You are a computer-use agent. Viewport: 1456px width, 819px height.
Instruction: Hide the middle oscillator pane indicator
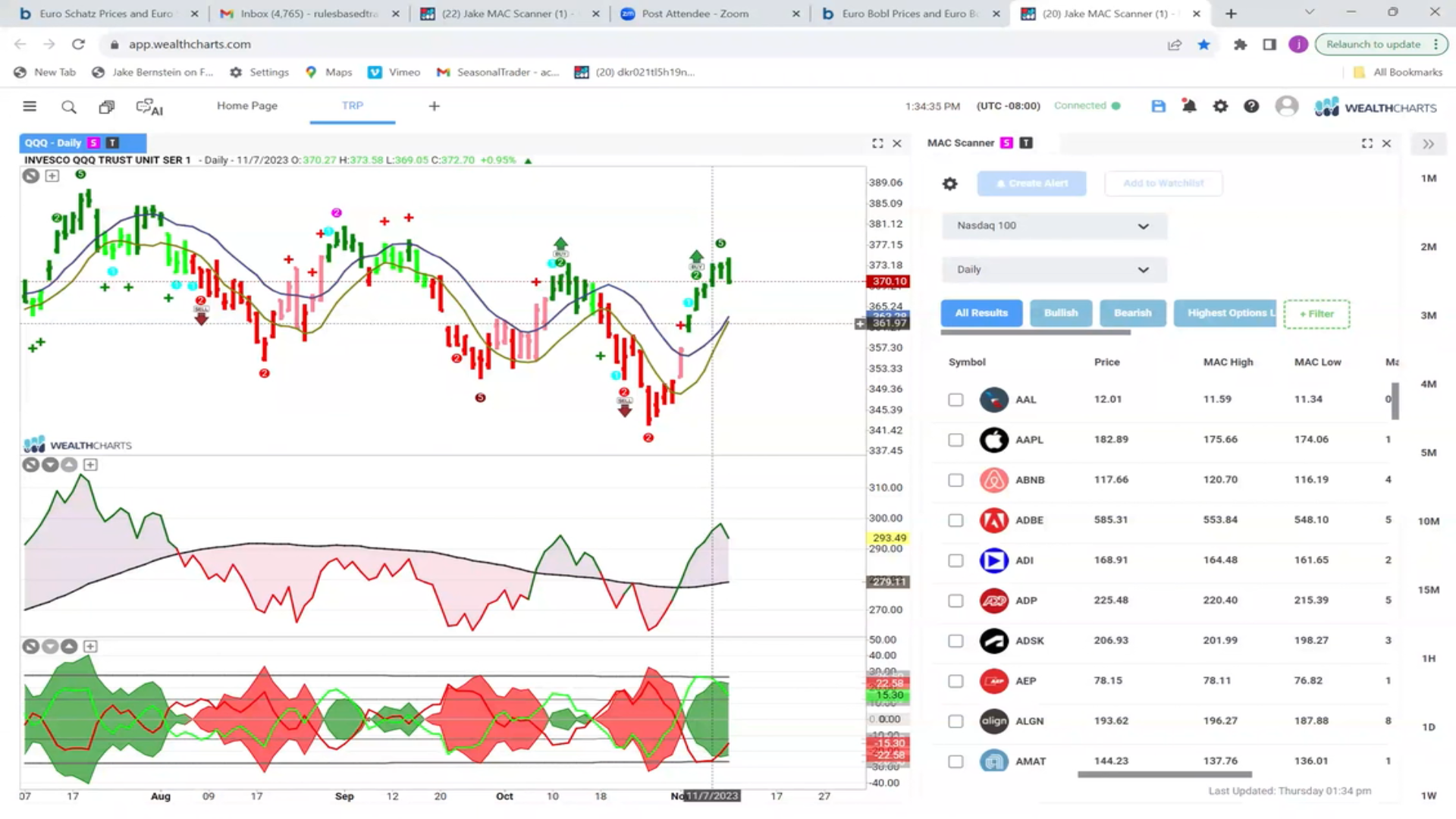pyautogui.click(x=30, y=465)
